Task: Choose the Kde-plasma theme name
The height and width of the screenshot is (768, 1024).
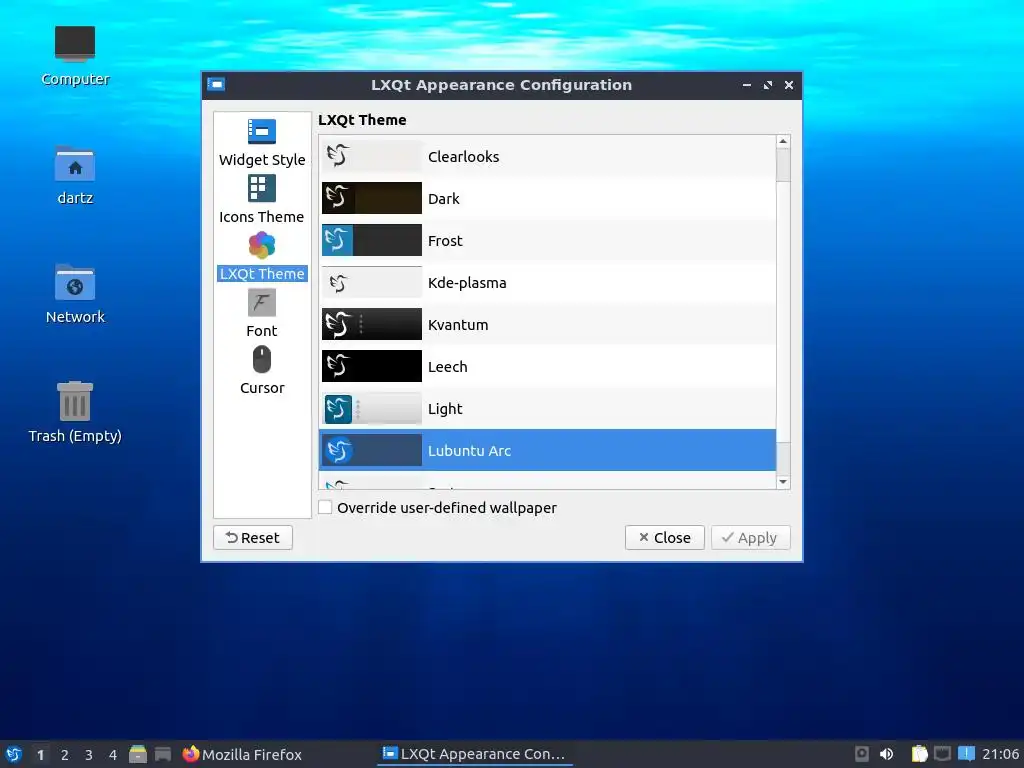Action: [467, 283]
